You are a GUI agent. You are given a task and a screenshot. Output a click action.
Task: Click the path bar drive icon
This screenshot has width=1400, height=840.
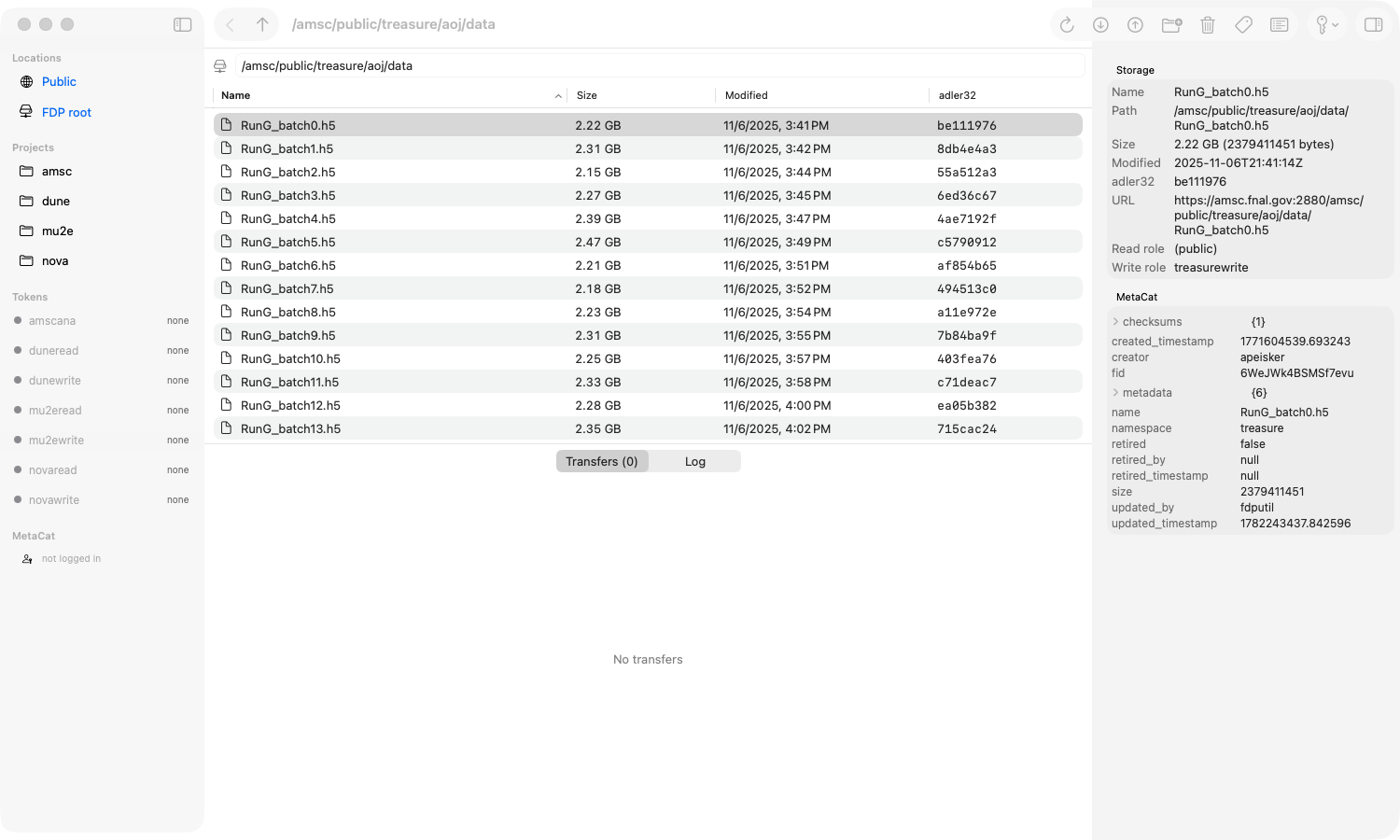click(220, 66)
